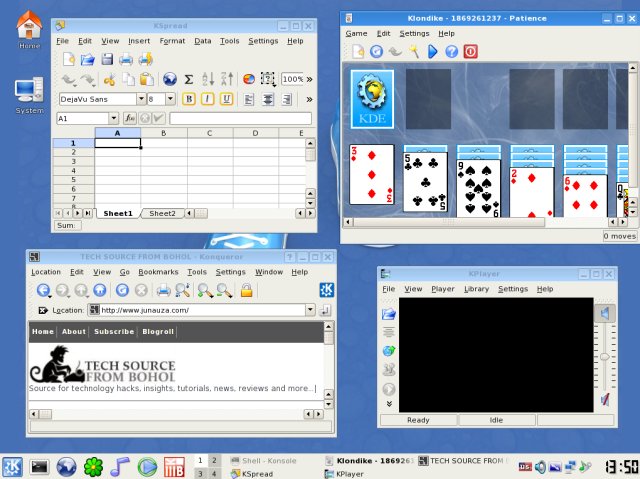Screen dimensions: 640x479
Task: Click the KSpread vertical scrollbar thumb
Action: pyautogui.click(x=310, y=155)
